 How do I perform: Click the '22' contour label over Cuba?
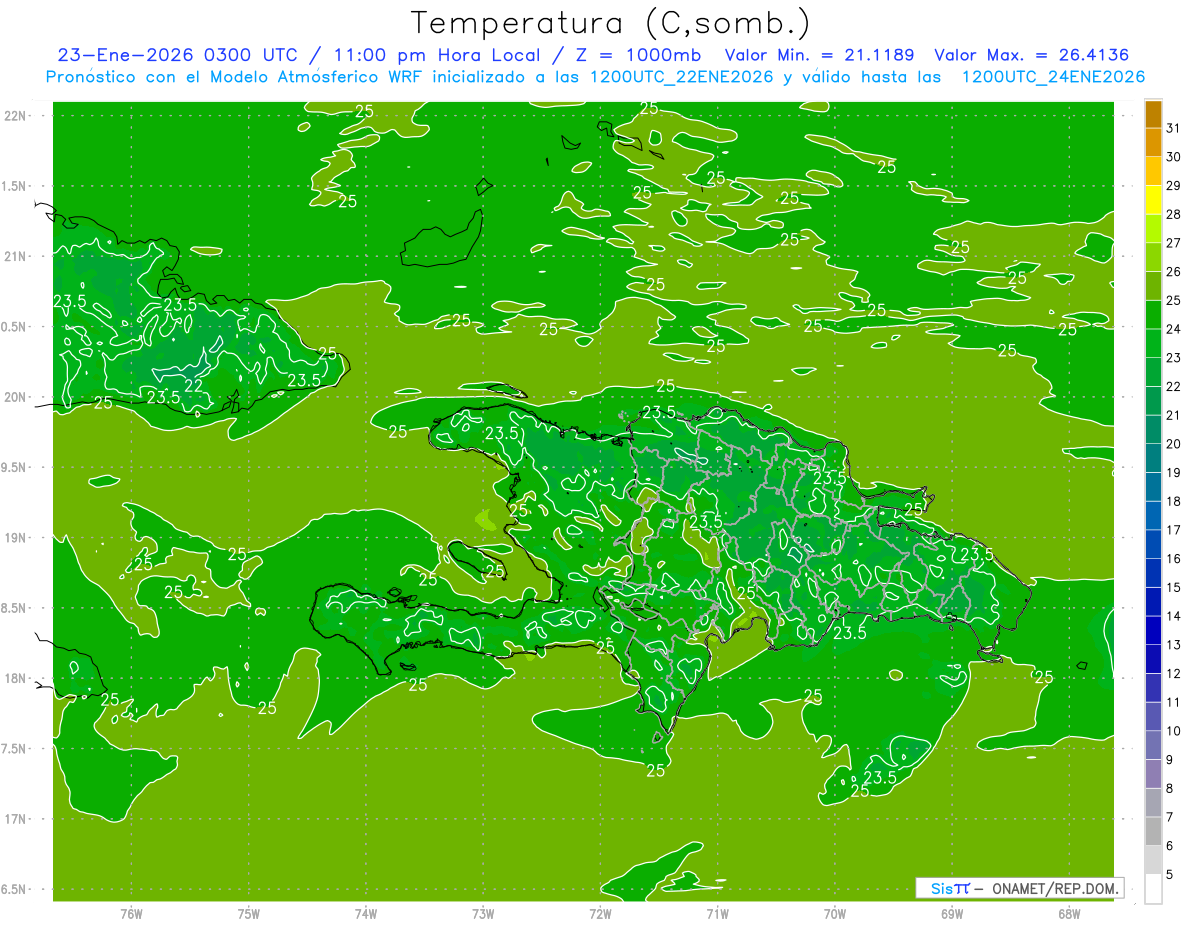(x=194, y=385)
